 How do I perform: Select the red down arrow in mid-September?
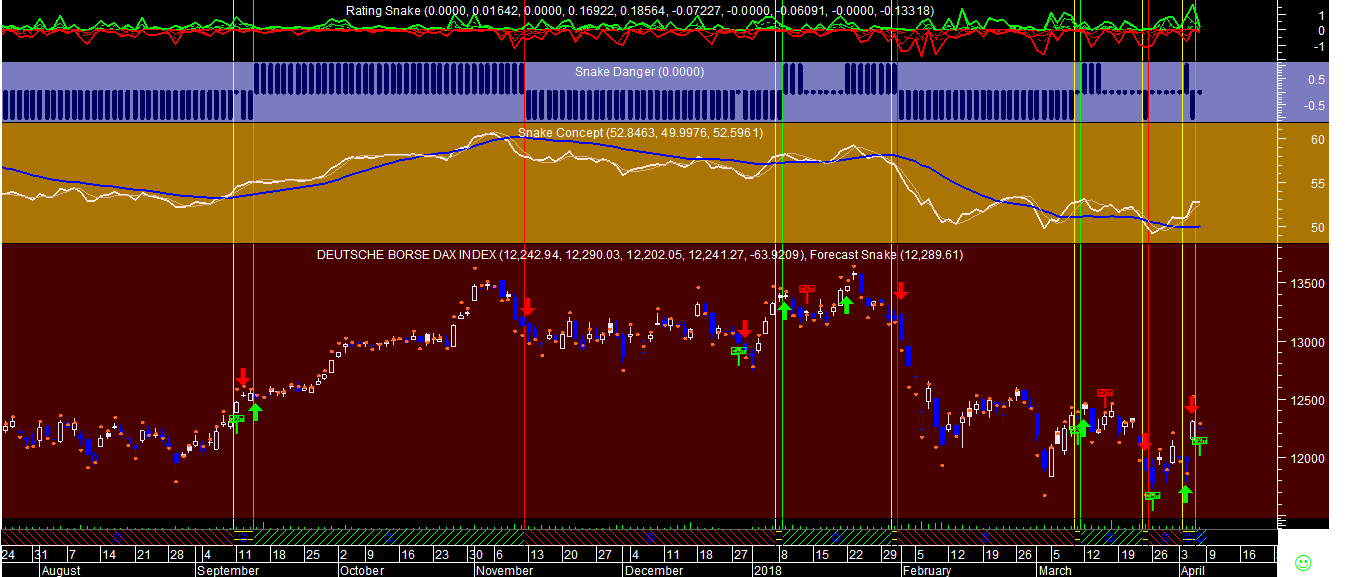click(x=243, y=378)
